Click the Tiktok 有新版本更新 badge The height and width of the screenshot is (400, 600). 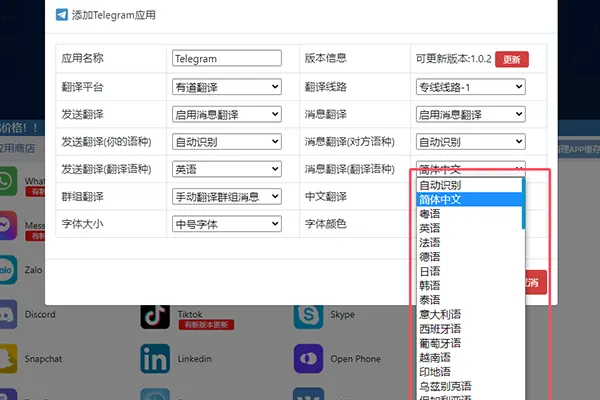pyautogui.click(x=206, y=325)
